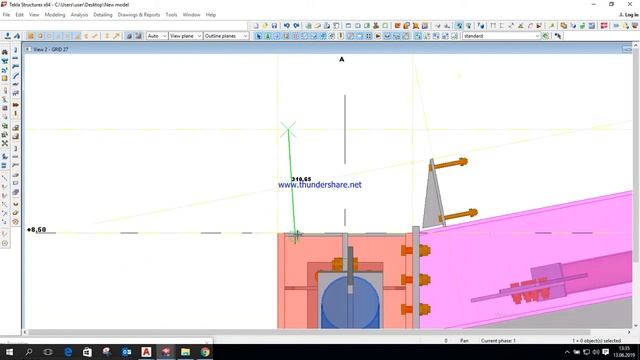Click the View 2 - GRID 27 title bar
640x360 pixels.
[327, 49]
